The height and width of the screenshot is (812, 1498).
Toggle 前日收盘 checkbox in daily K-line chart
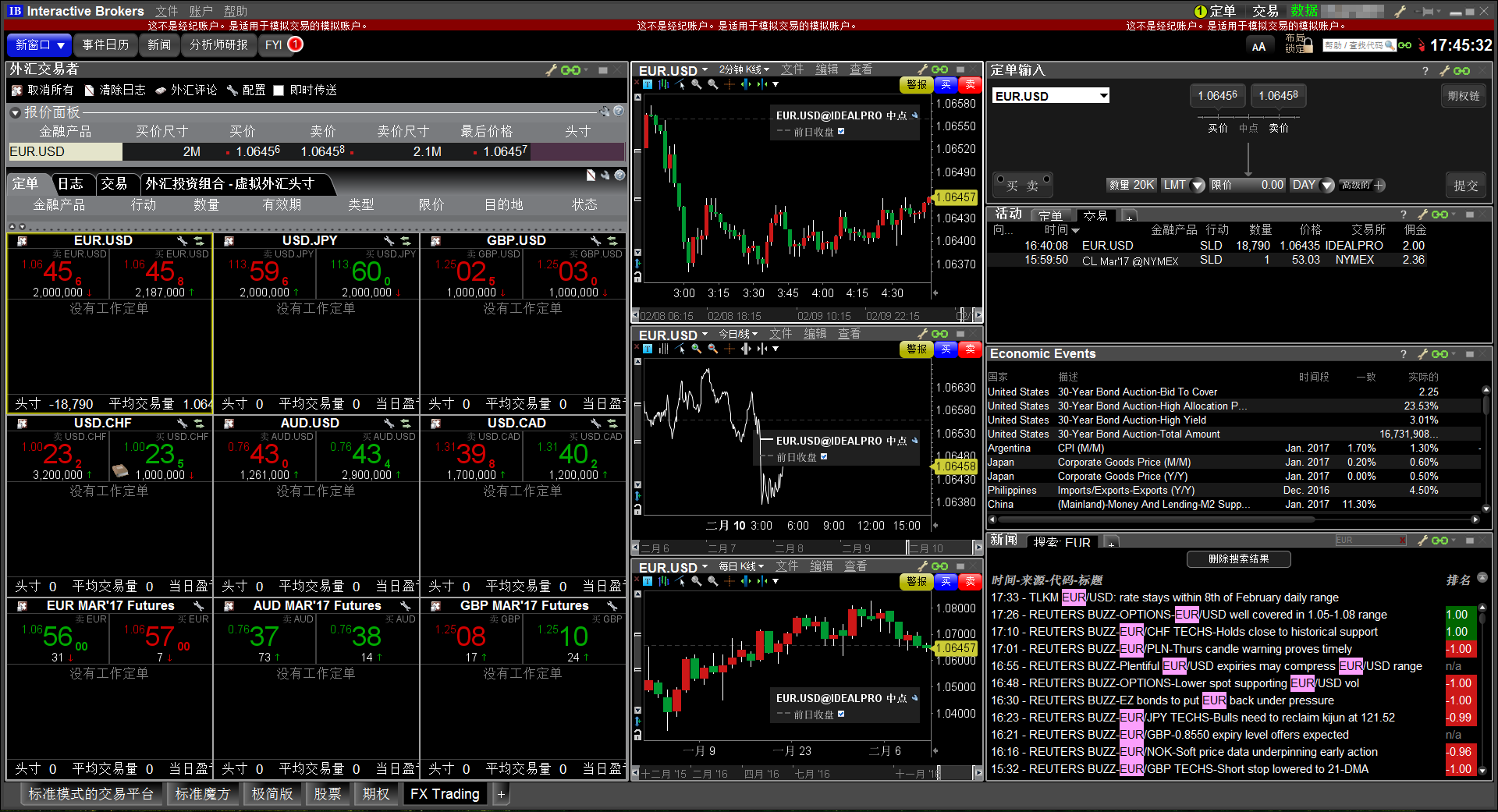[841, 714]
